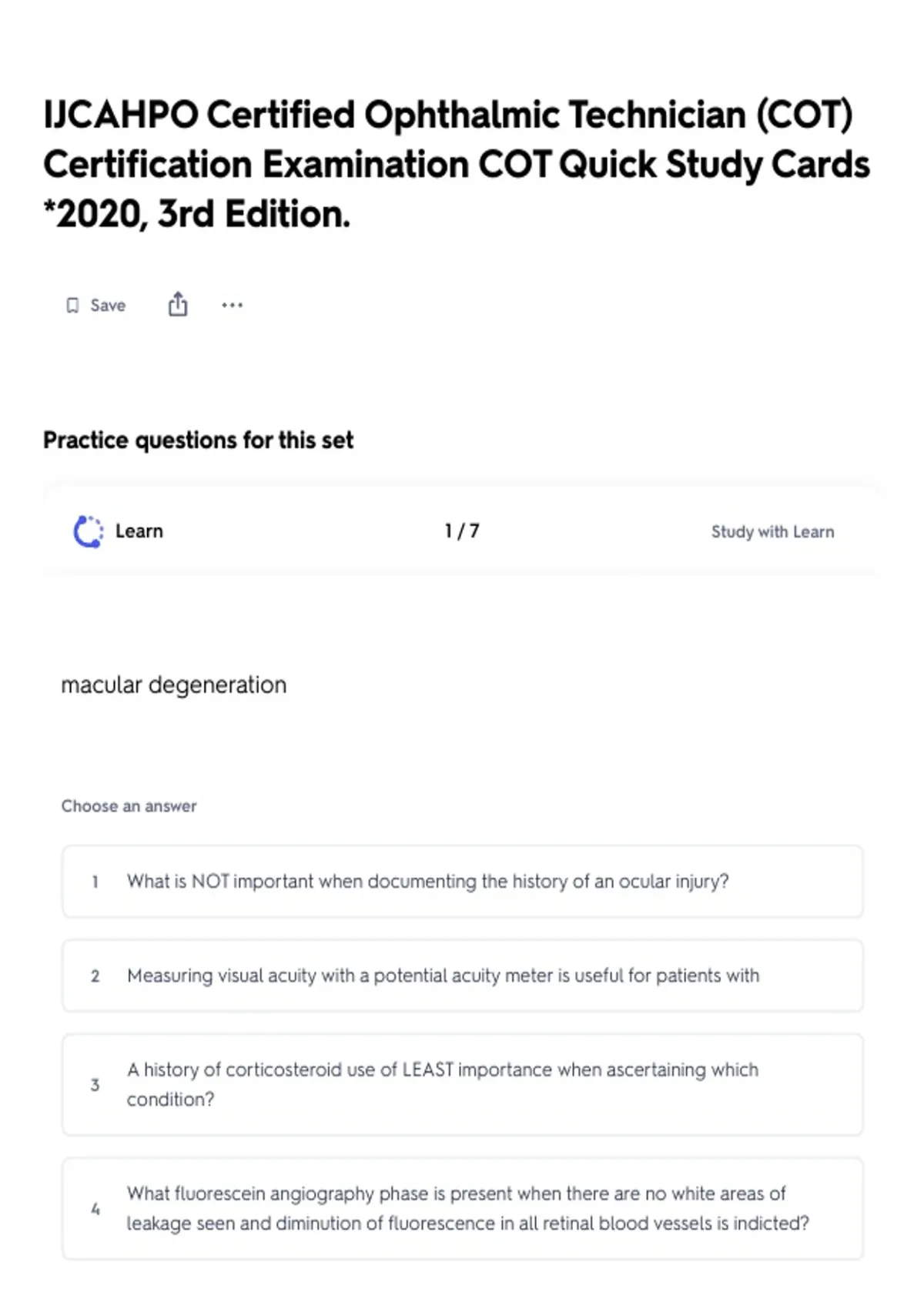Click the circular Learn mode icon
924x1309 pixels.
click(88, 531)
